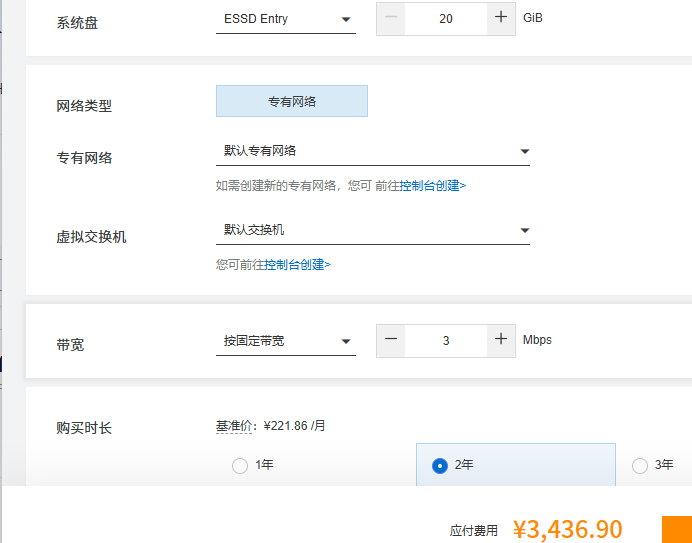Viewport: 692px width, 543px height.
Task: Open the ESSD Entry disk type dropdown
Action: click(x=286, y=19)
